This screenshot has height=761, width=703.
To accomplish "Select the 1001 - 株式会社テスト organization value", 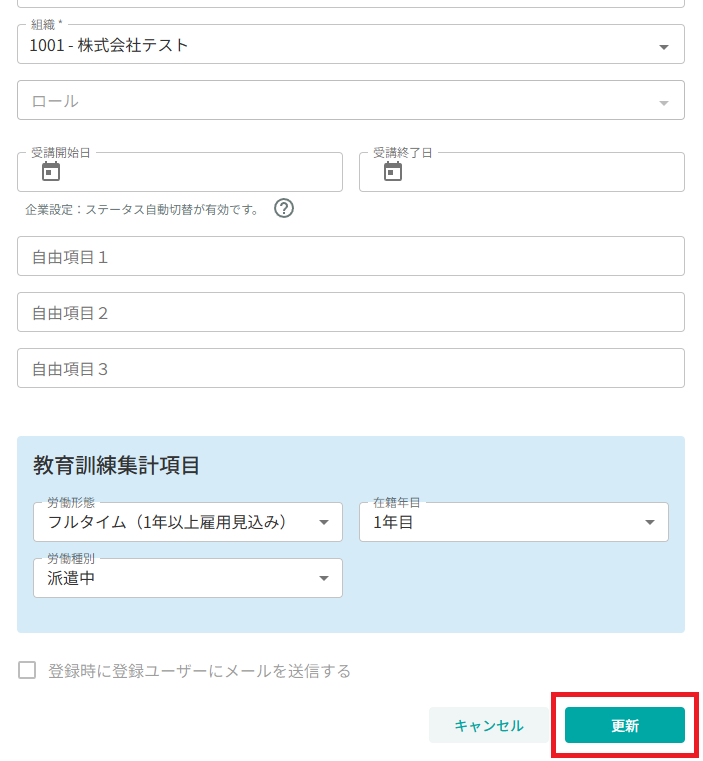I will tap(109, 46).
